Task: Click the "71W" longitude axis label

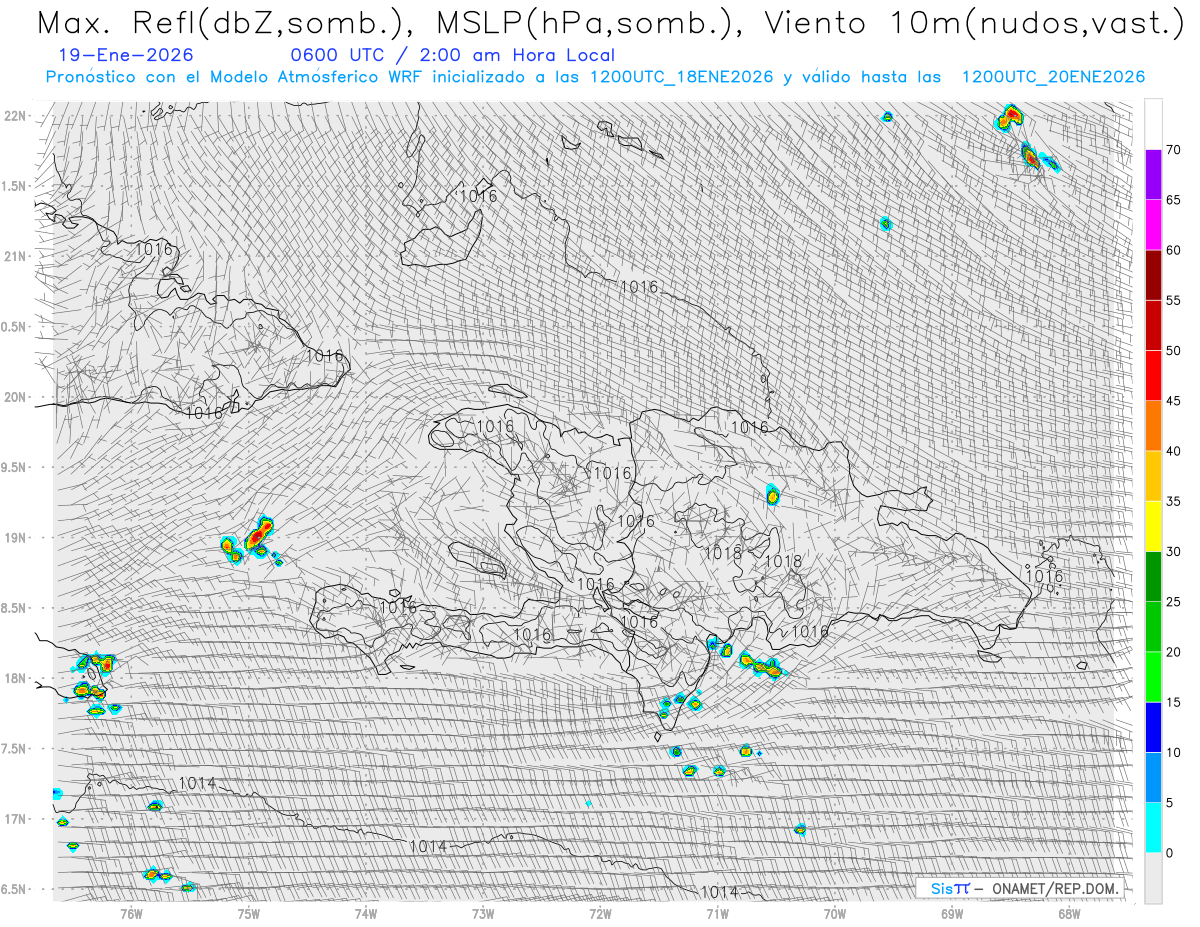Action: point(717,913)
